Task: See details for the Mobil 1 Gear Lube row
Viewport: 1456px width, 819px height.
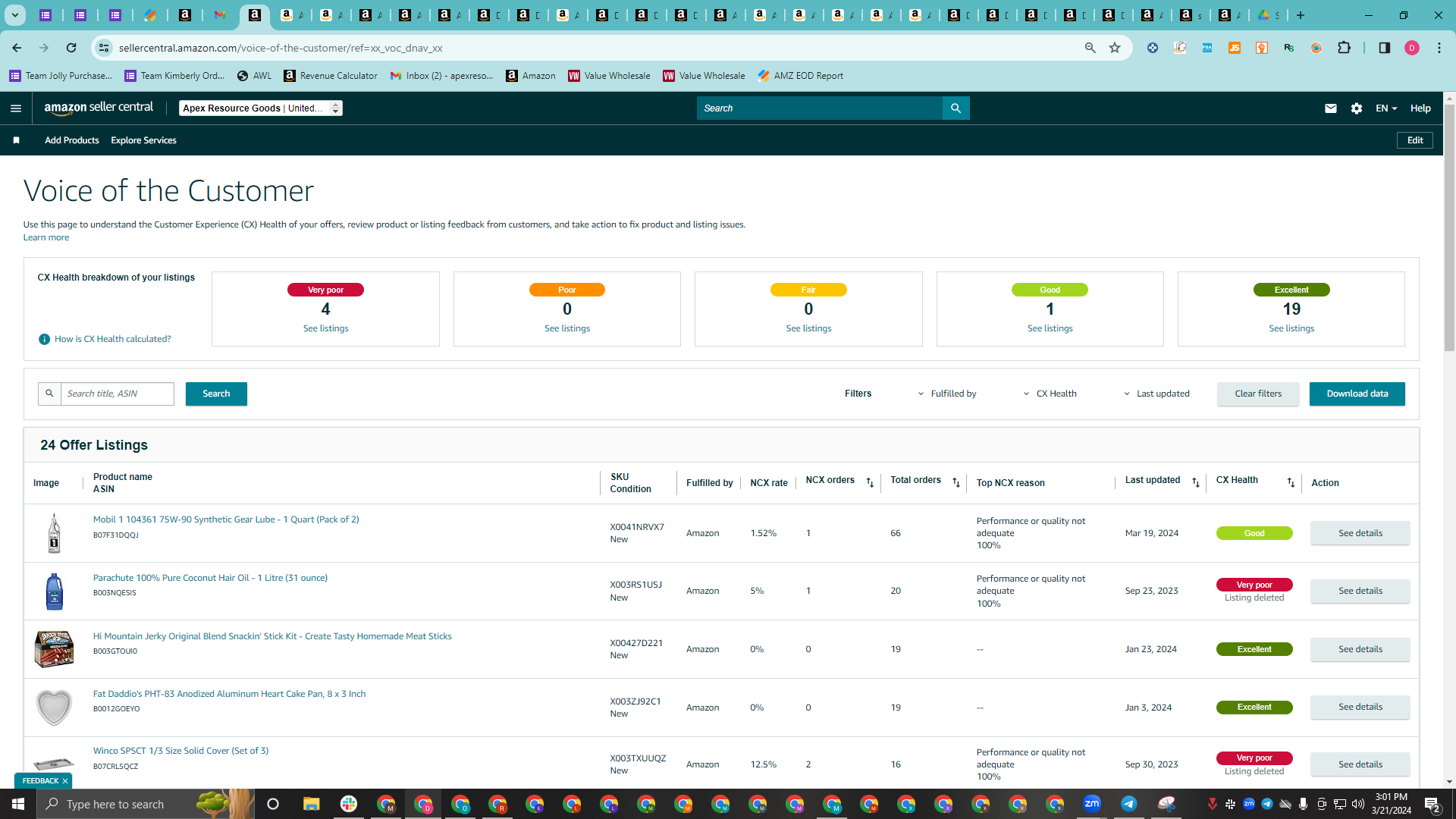Action: tap(1360, 533)
